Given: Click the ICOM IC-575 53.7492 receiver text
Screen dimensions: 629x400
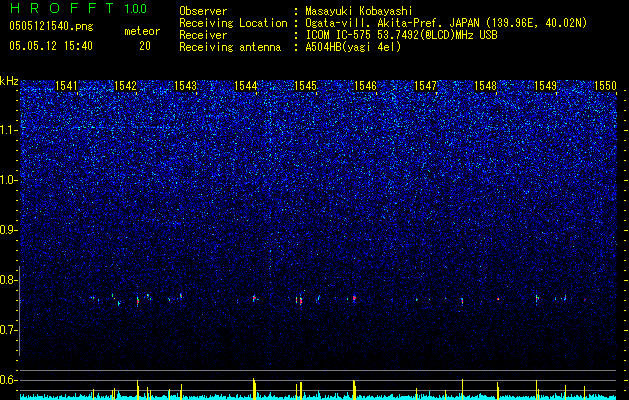Looking at the screenshot, I should [401, 35].
